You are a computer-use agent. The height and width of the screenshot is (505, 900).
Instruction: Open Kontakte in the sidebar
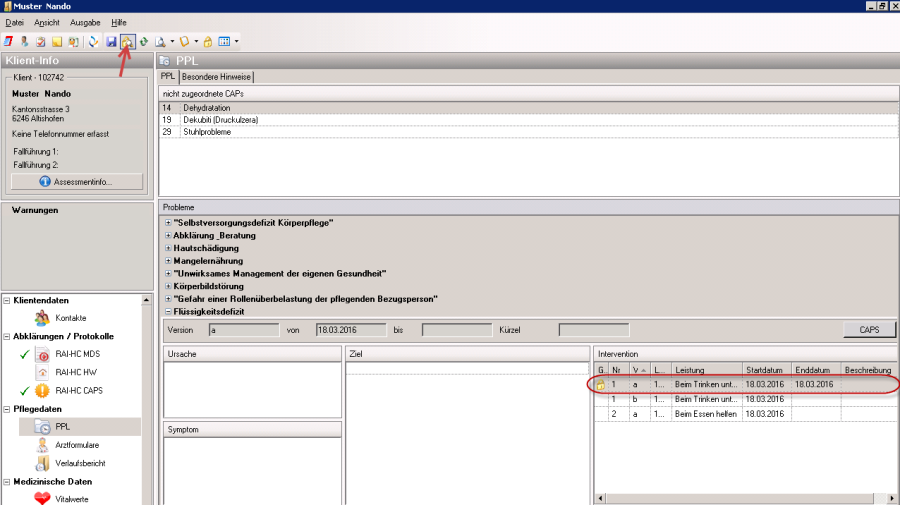tap(69, 318)
